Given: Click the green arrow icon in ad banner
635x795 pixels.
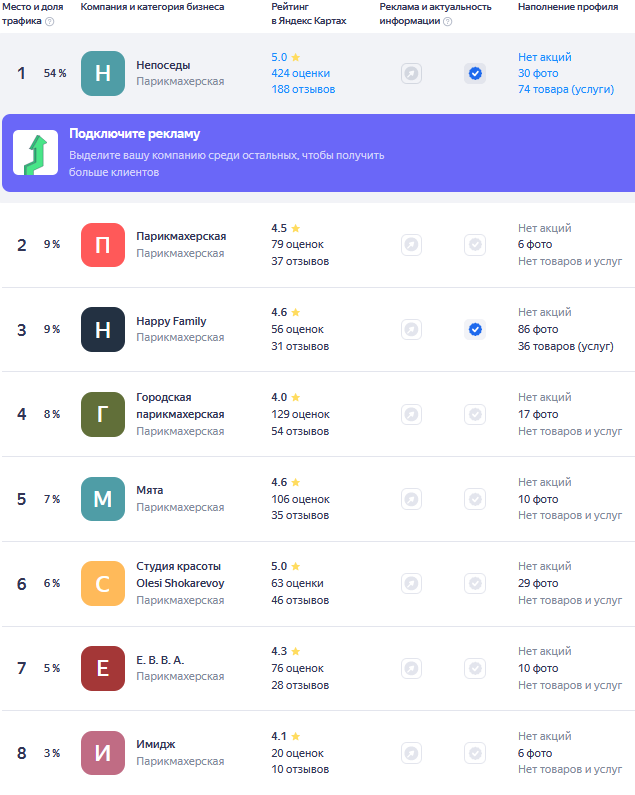Looking at the screenshot, I should [x=36, y=153].
